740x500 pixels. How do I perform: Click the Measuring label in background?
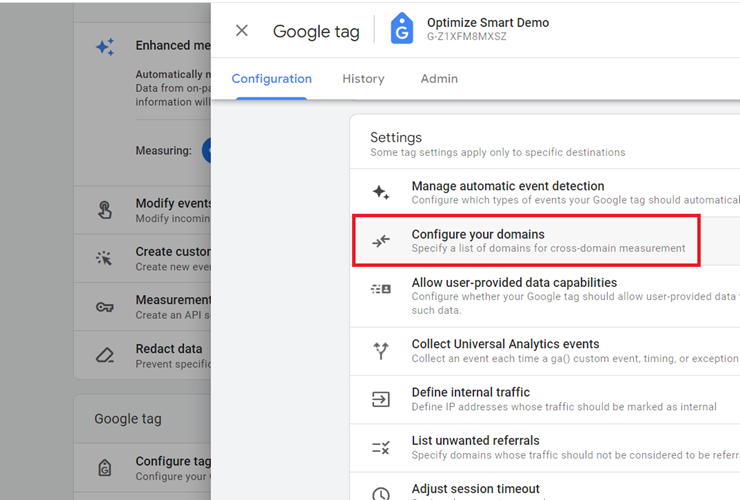click(x=163, y=151)
